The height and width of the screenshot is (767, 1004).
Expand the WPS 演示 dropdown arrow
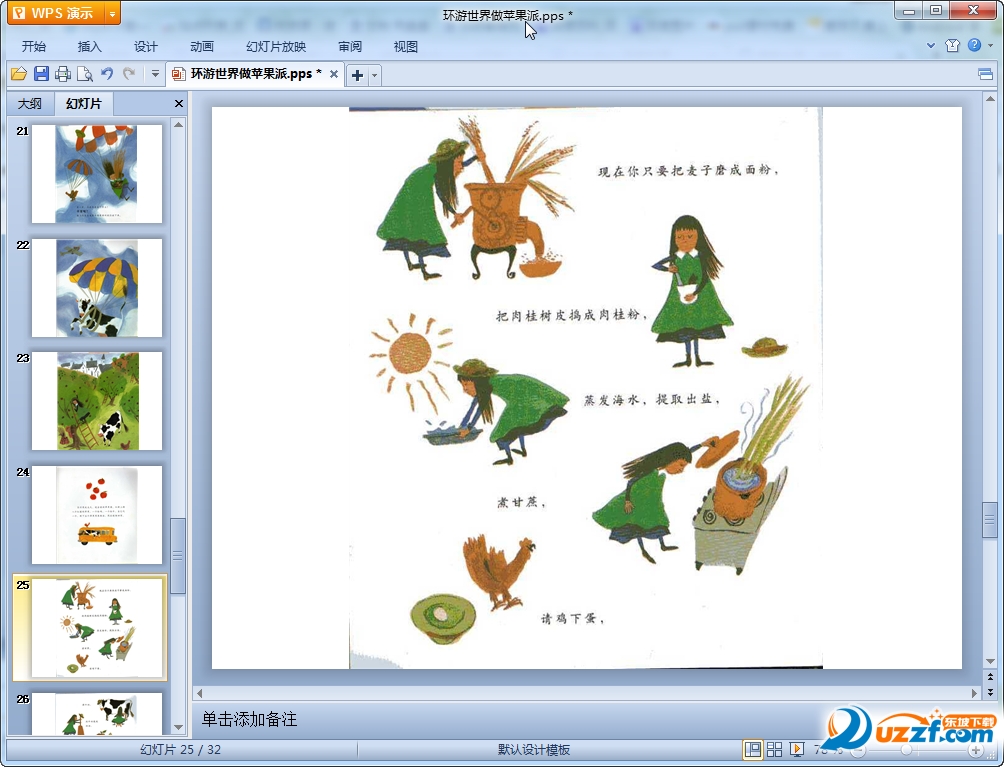tap(113, 13)
